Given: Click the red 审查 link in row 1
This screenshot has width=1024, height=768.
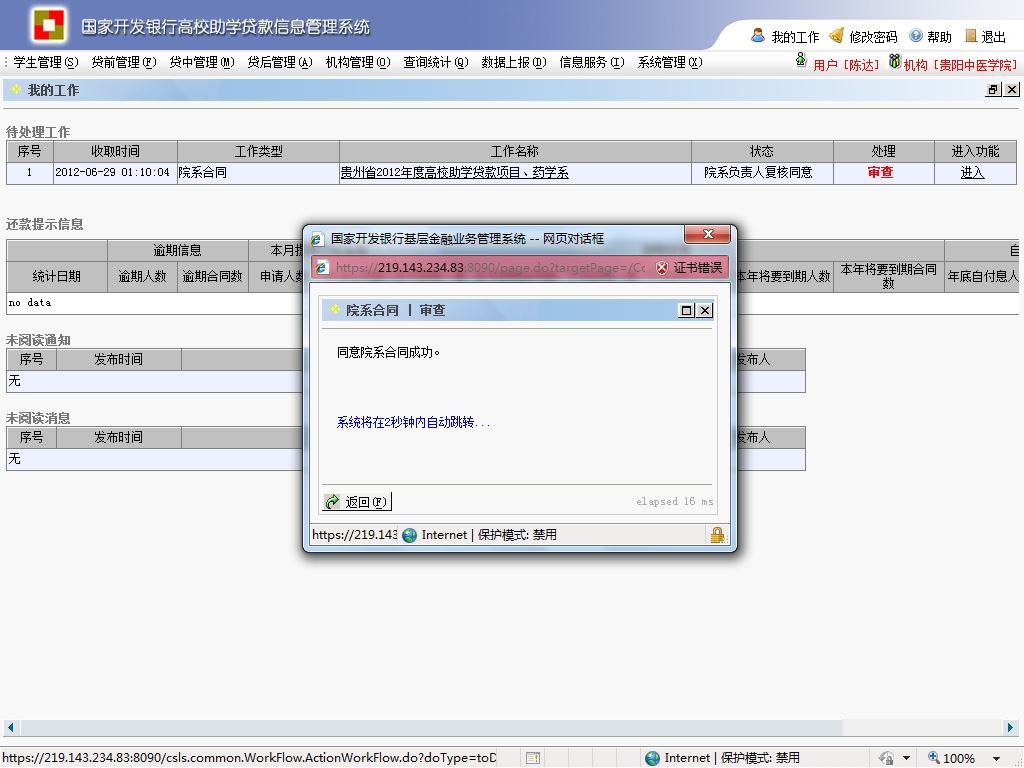Looking at the screenshot, I should click(880, 172).
